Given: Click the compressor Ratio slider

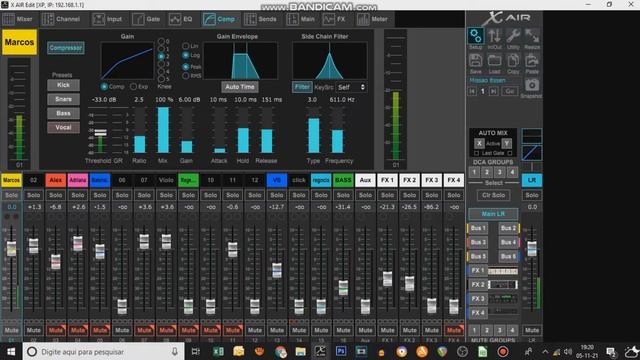Looking at the screenshot, I should (x=140, y=131).
